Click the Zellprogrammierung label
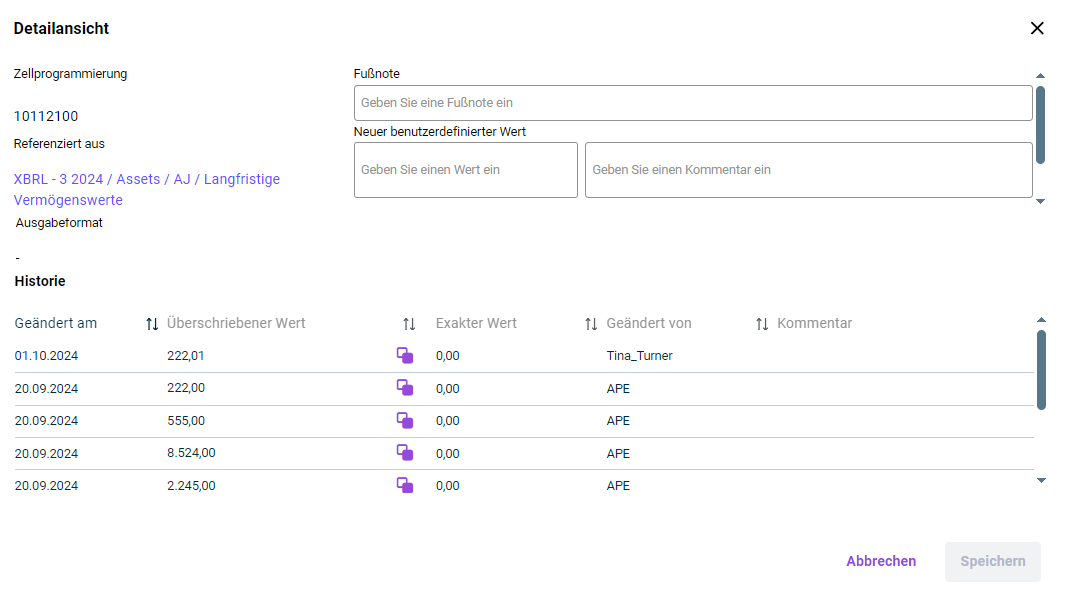Image resolution: width=1065 pixels, height=602 pixels. 70,74
